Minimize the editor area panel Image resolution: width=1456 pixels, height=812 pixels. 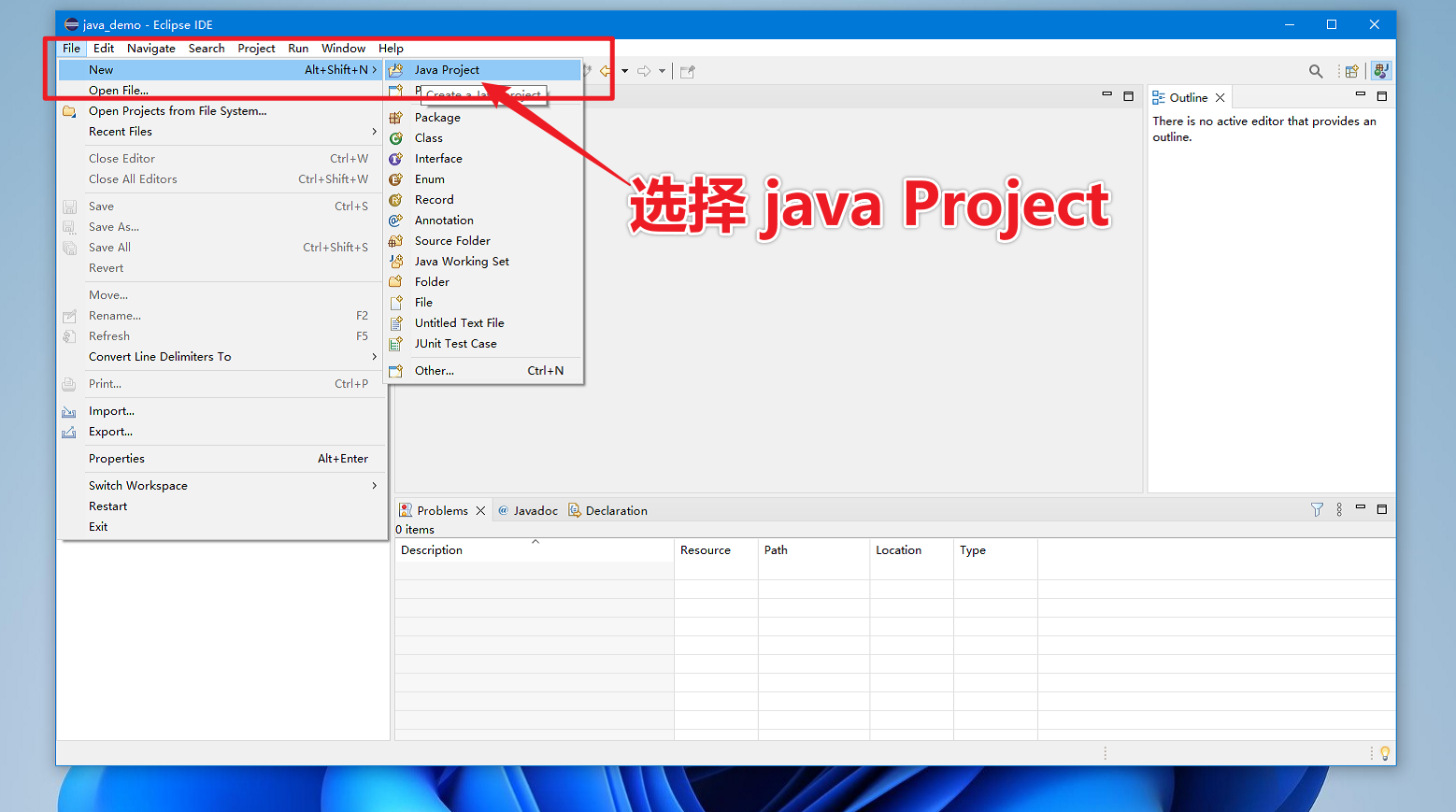pyautogui.click(x=1106, y=95)
